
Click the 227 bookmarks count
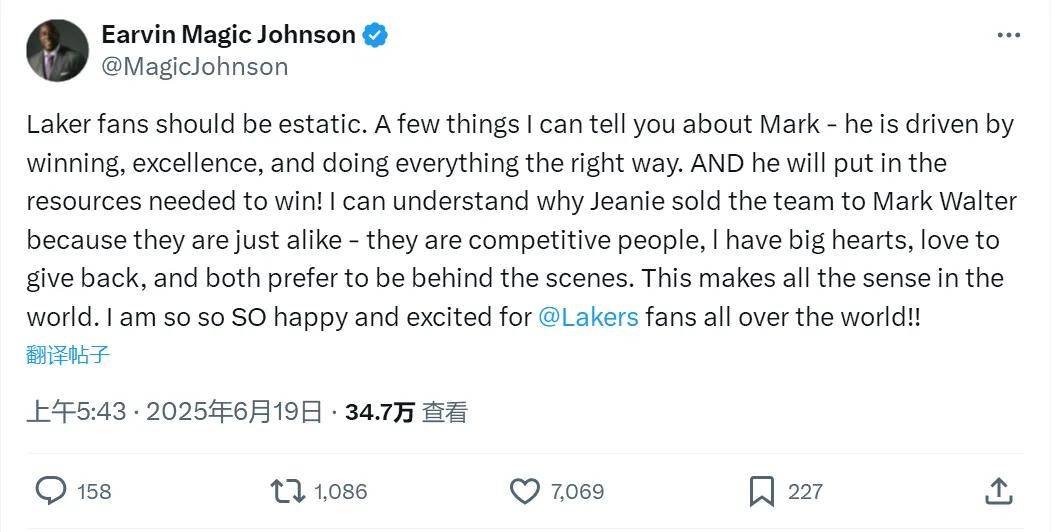805,492
